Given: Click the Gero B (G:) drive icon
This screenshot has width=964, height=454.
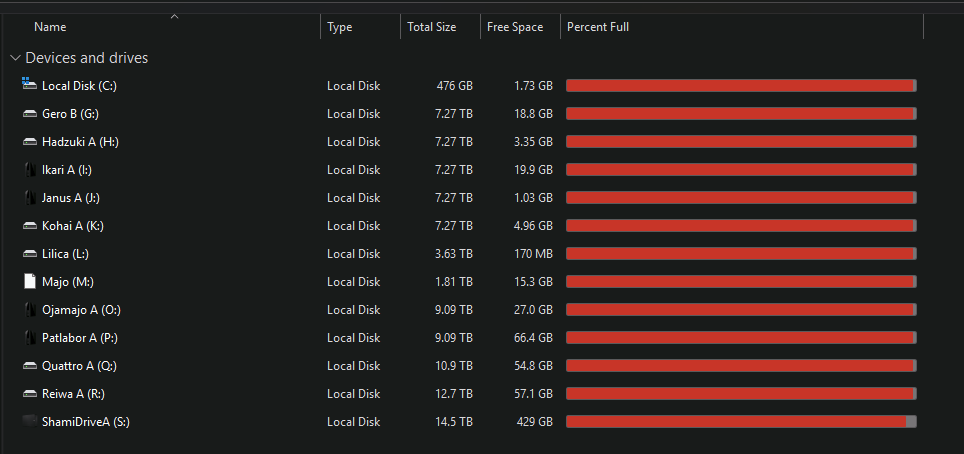Looking at the screenshot, I should (30, 114).
